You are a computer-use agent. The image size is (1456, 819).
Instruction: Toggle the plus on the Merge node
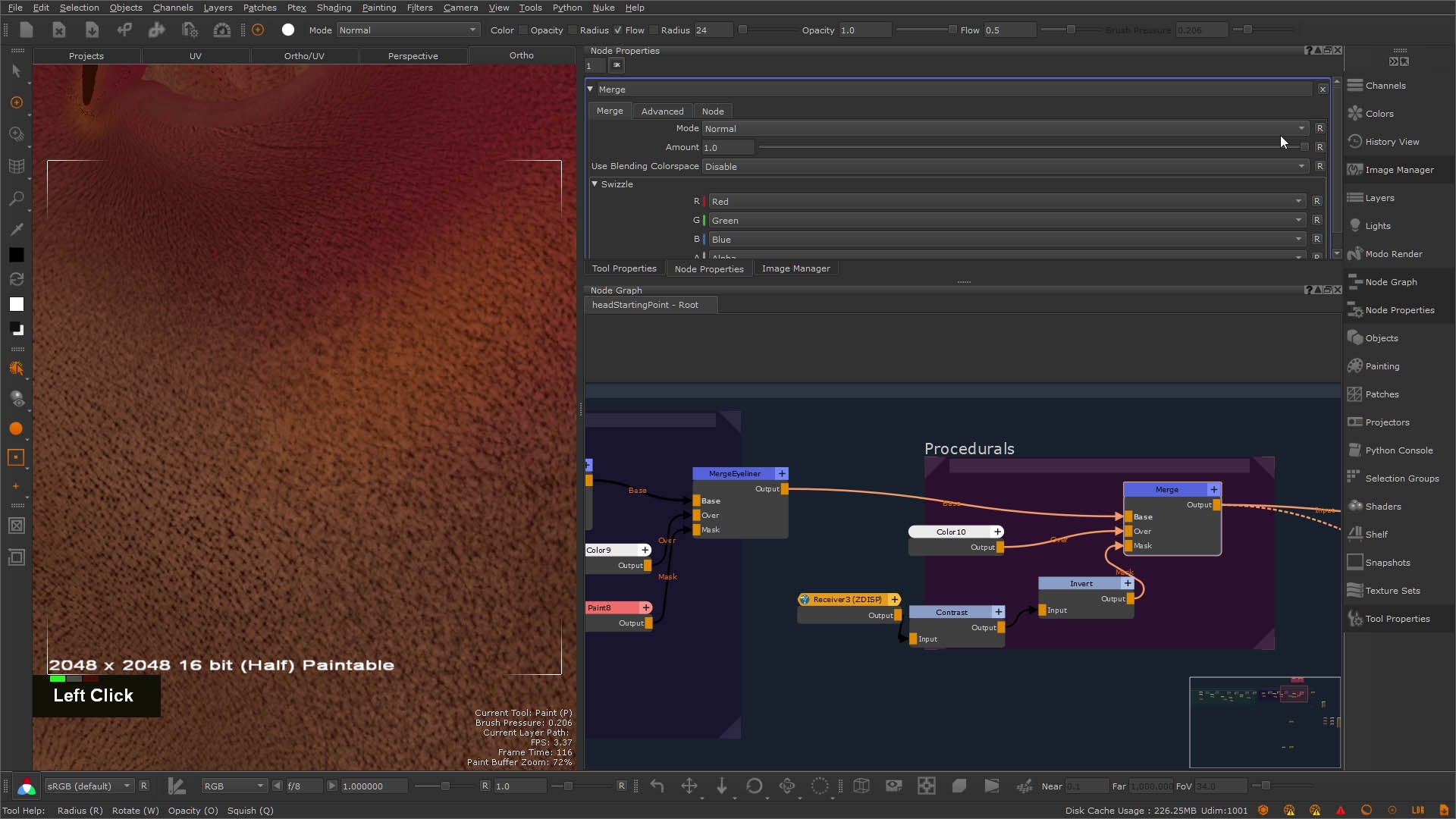1214,490
